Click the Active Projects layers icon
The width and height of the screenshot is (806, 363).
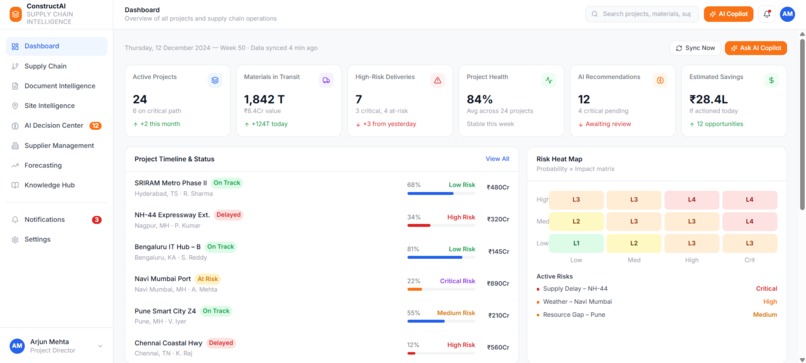click(x=215, y=80)
